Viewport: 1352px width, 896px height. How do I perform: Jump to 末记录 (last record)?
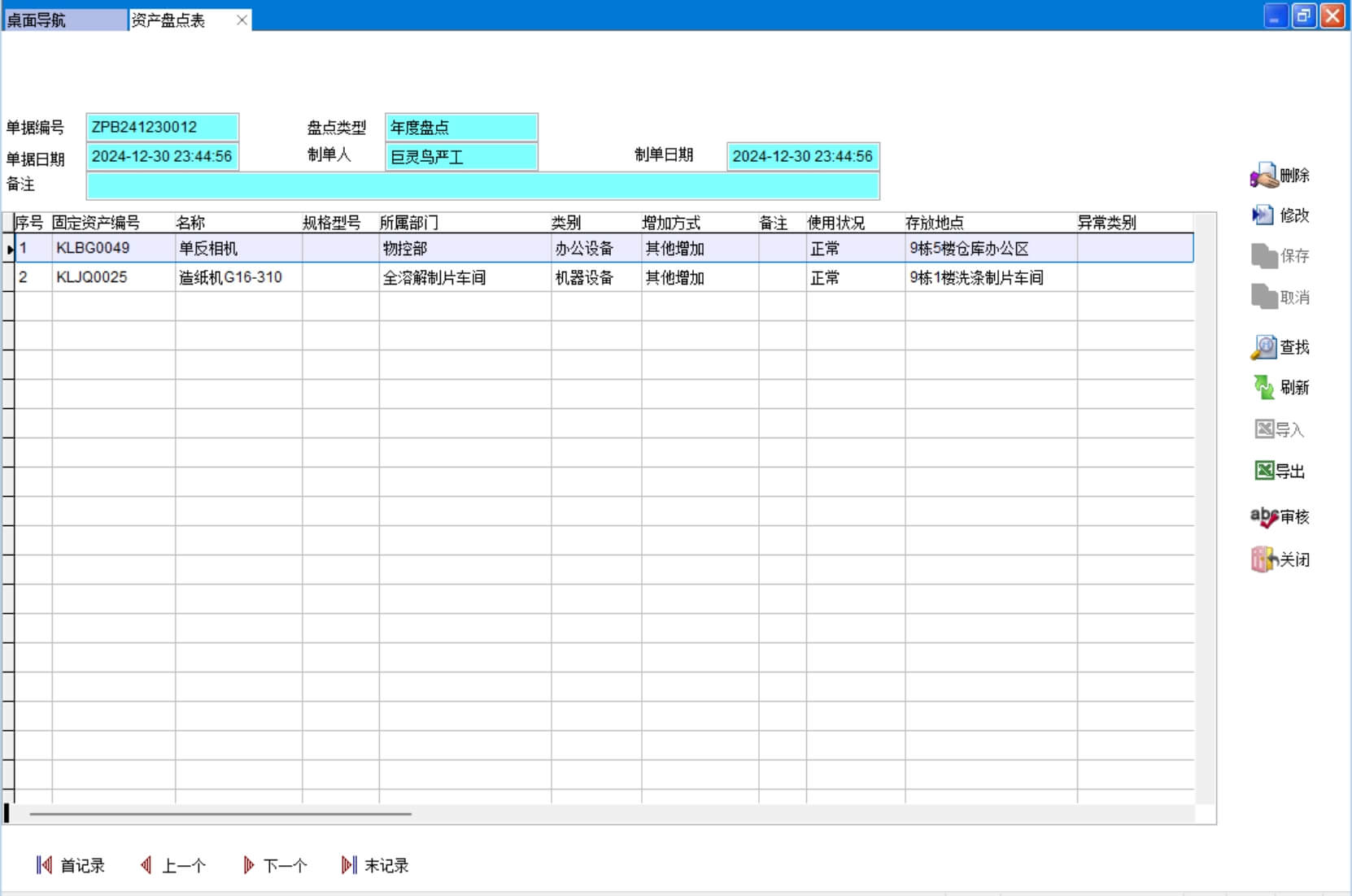point(349,866)
